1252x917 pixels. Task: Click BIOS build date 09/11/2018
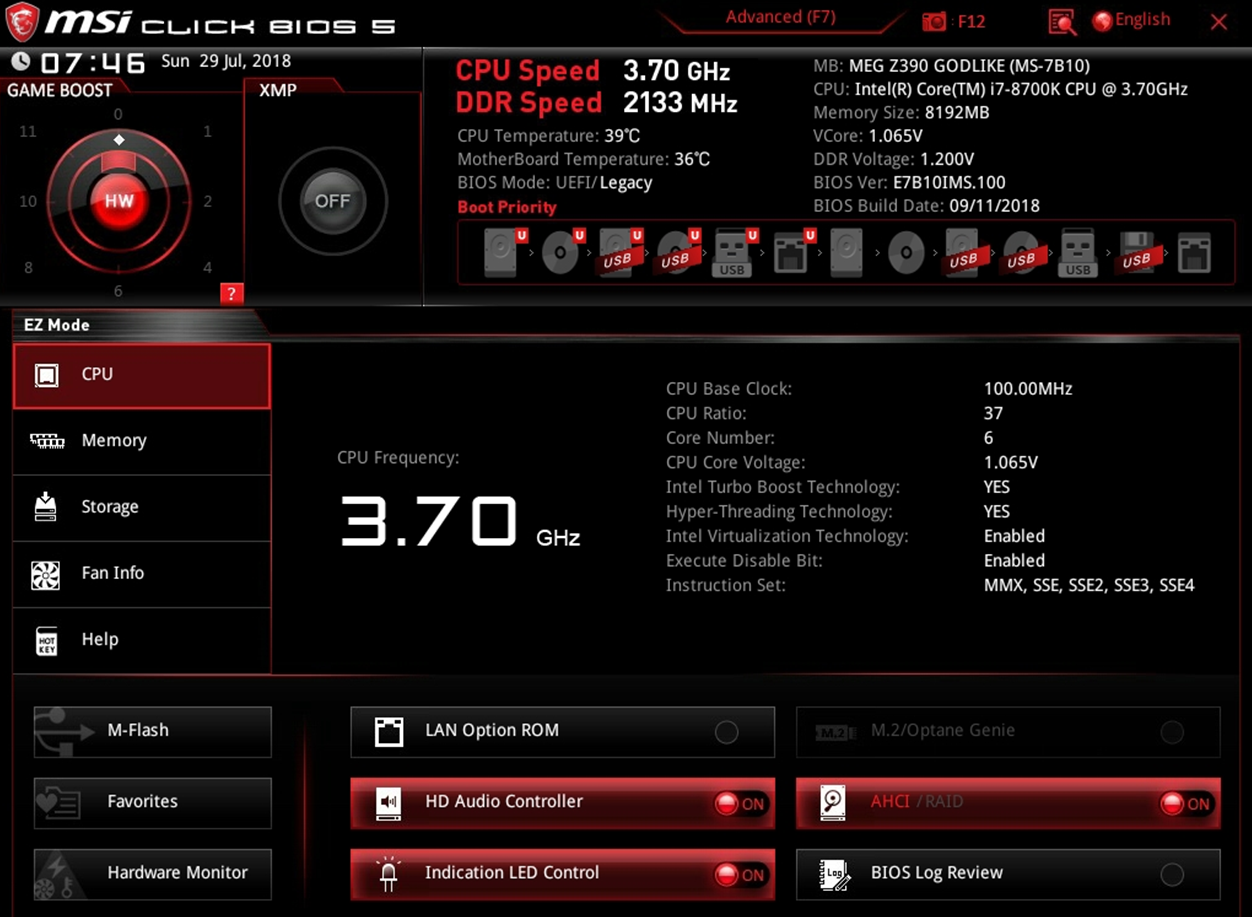pyautogui.click(x=993, y=206)
